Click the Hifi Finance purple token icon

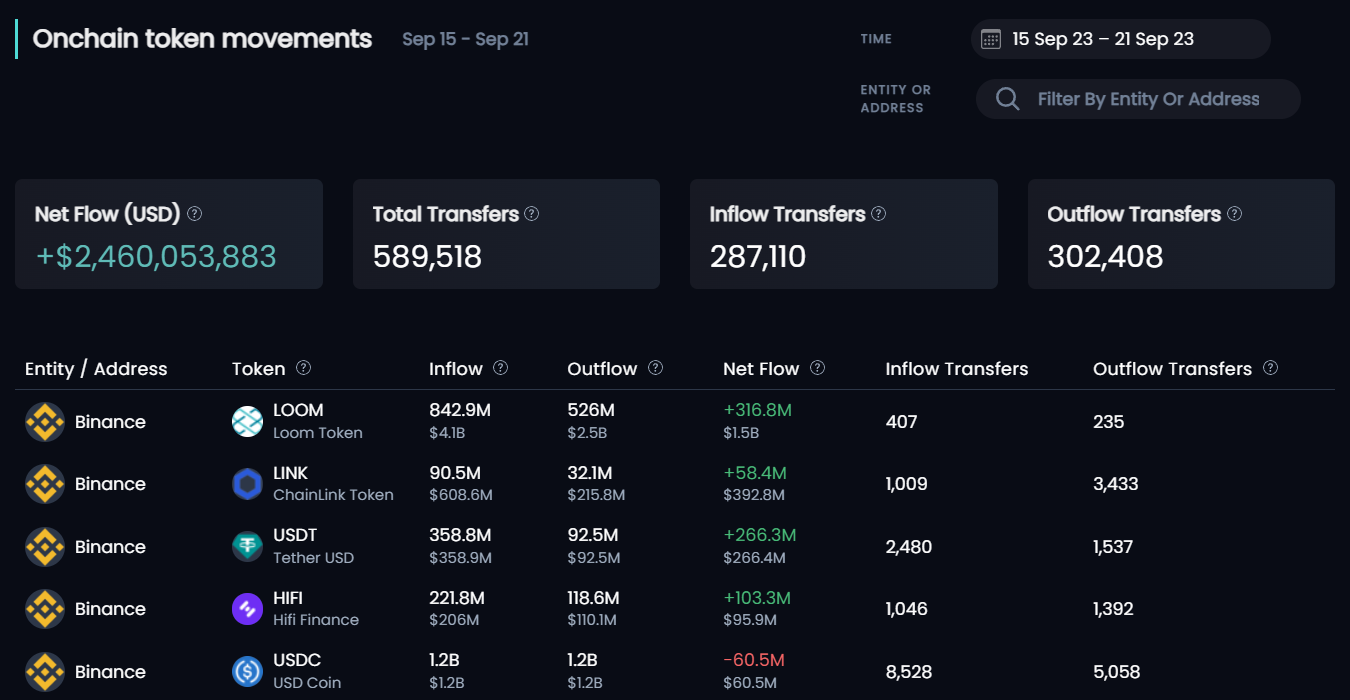tap(247, 609)
